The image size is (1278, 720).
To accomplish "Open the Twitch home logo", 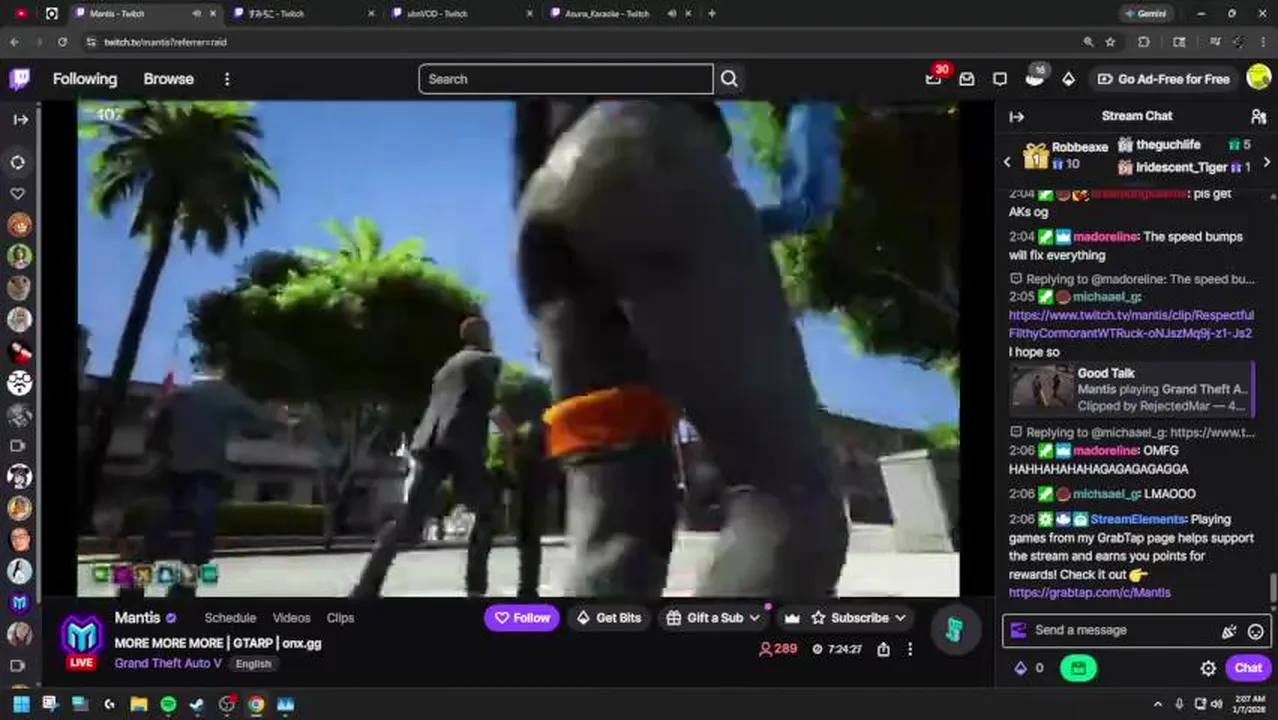I will (20, 79).
